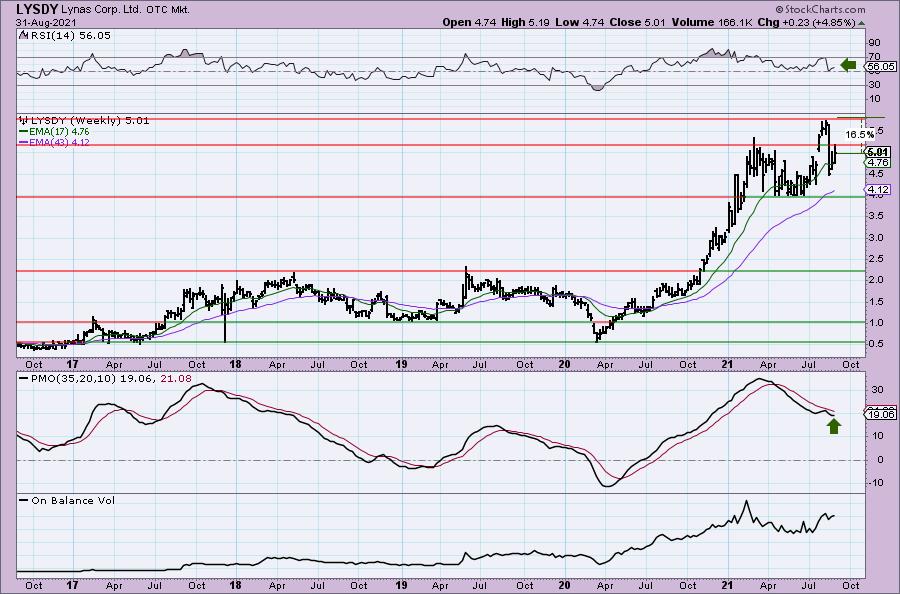900x594 pixels.
Task: Click the 16.5% annotation label near price high
Action: [860, 134]
